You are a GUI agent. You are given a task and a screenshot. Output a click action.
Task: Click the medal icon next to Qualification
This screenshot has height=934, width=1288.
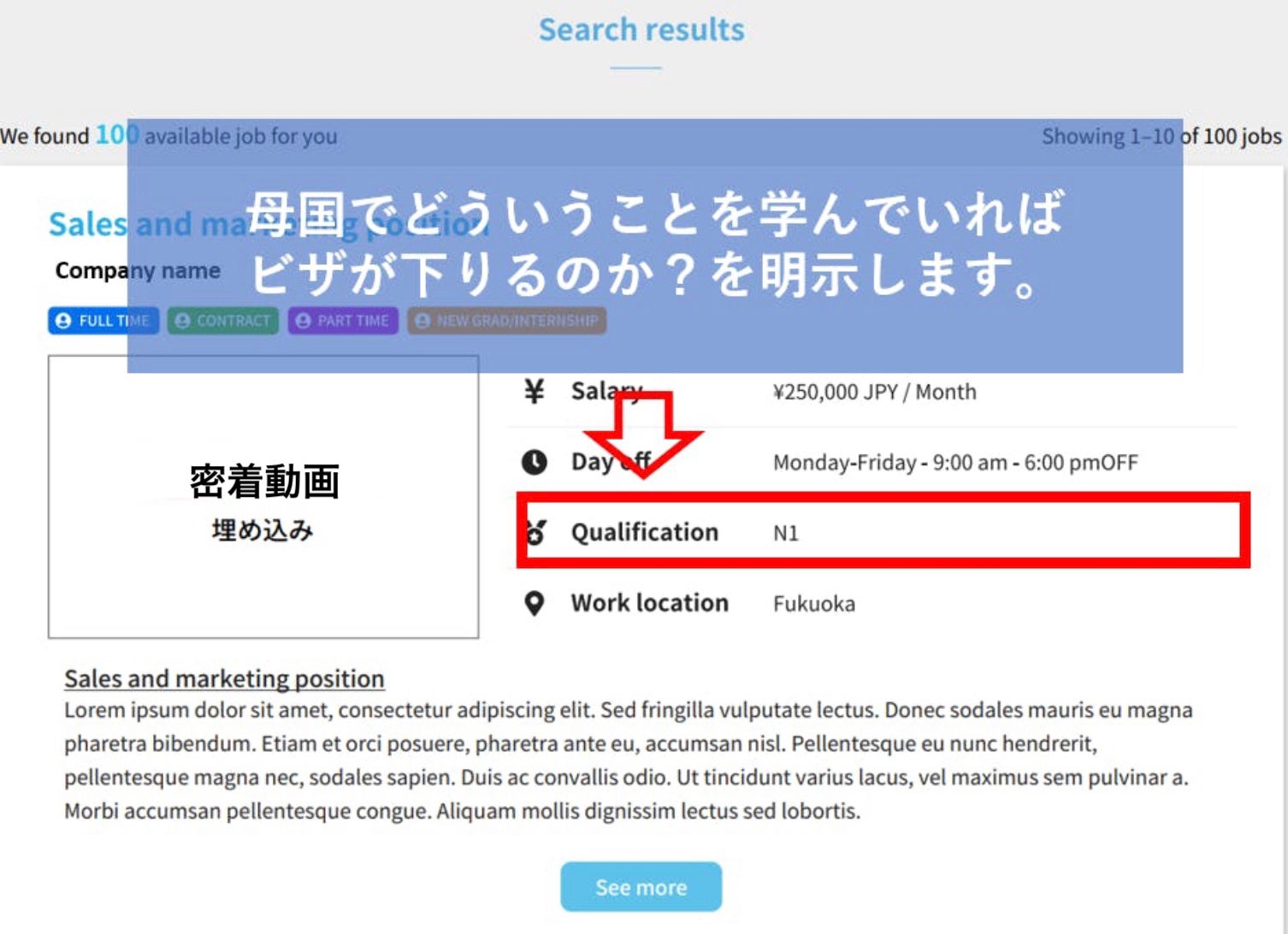(x=536, y=532)
